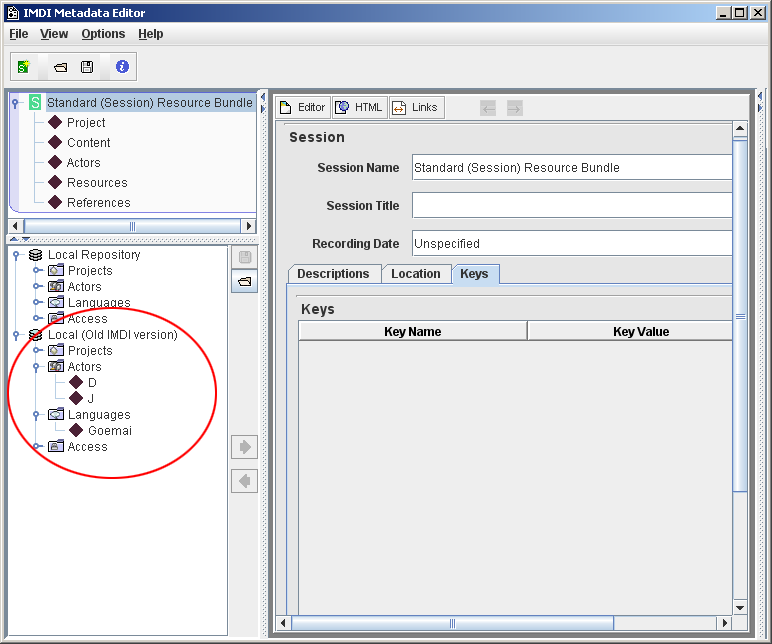Click the Session Name input field
The height and width of the screenshot is (644, 772).
pyautogui.click(x=572, y=167)
